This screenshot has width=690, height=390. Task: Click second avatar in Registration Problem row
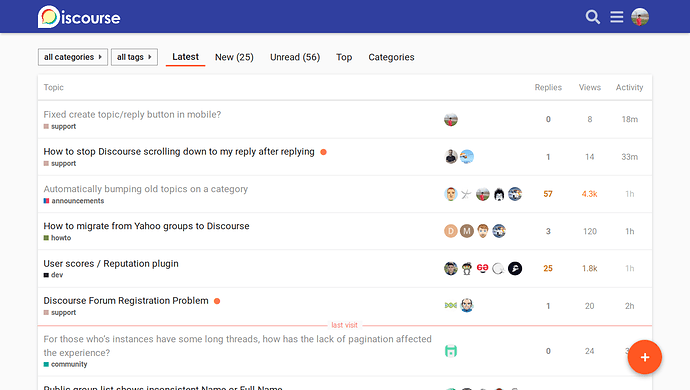467,305
